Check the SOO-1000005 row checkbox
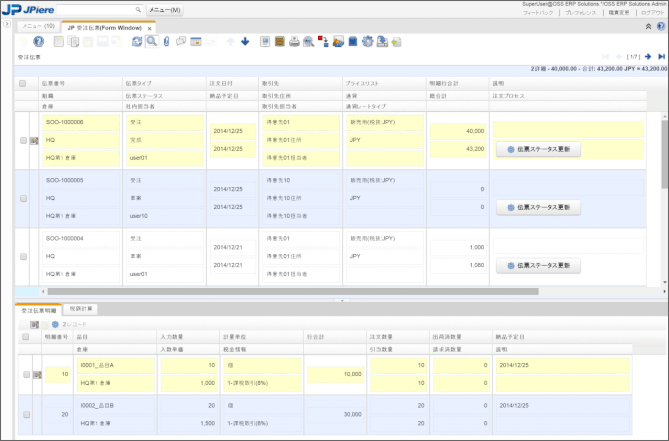This screenshot has height=441, width=669. click(x=23, y=198)
